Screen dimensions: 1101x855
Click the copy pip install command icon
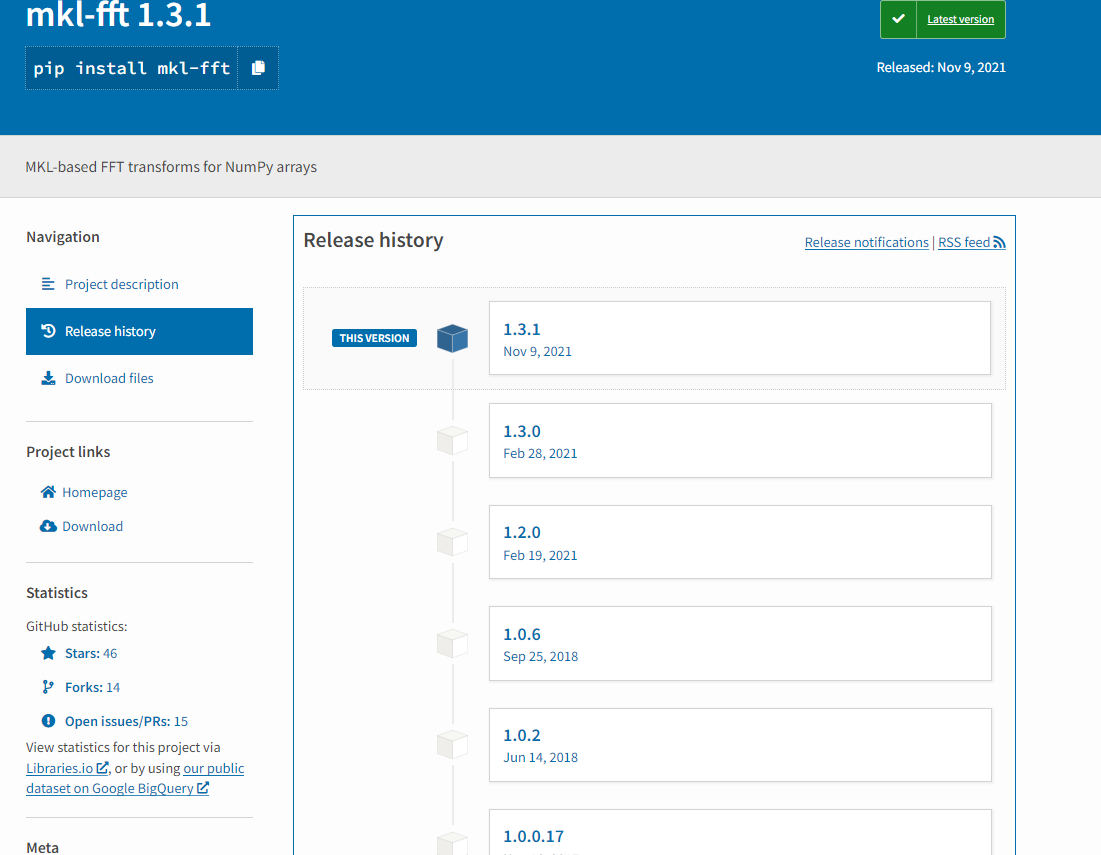coord(258,68)
